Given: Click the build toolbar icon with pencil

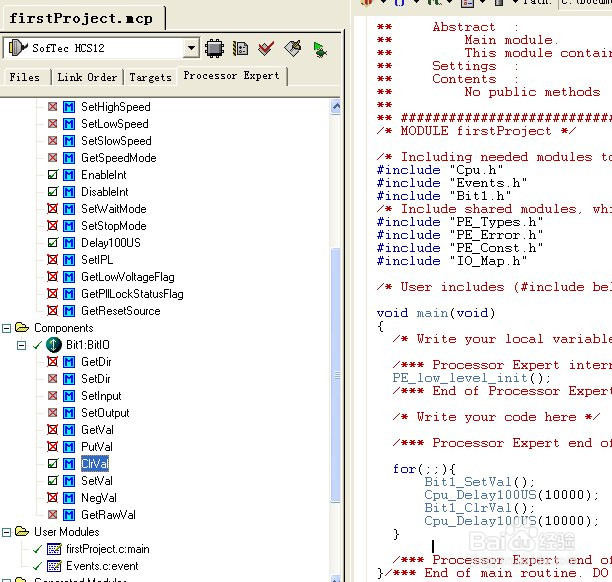Looking at the screenshot, I should [x=293, y=48].
